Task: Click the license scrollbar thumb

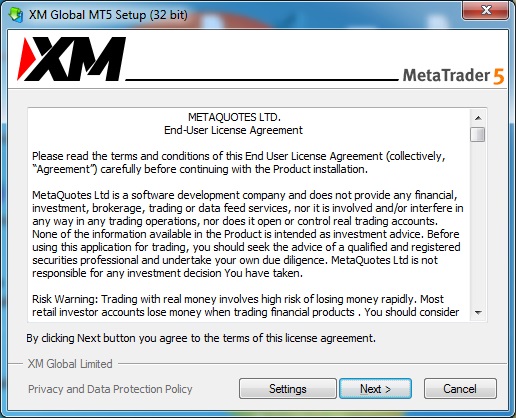Action: tap(478, 134)
